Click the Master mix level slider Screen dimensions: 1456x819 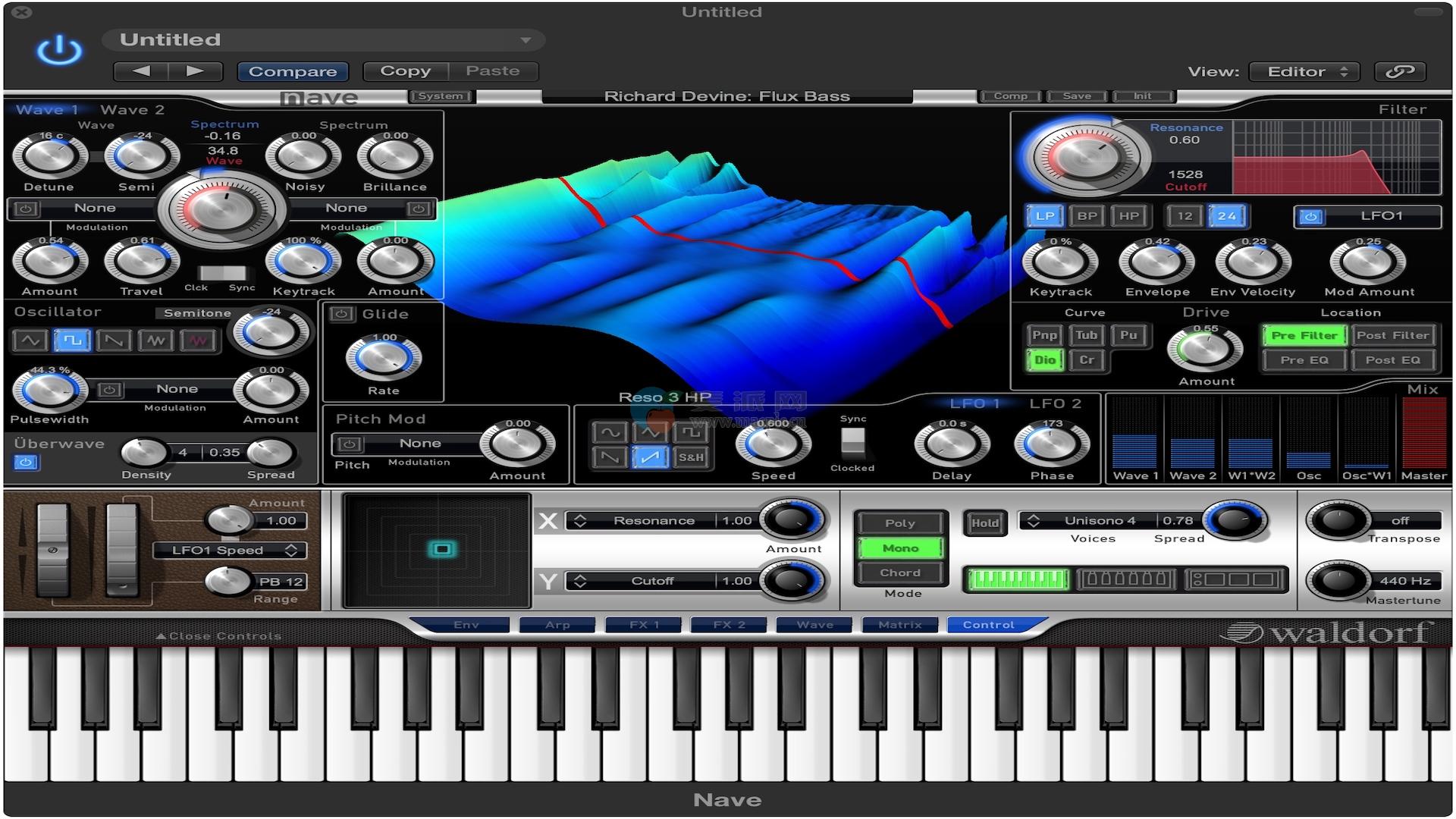[1423, 432]
